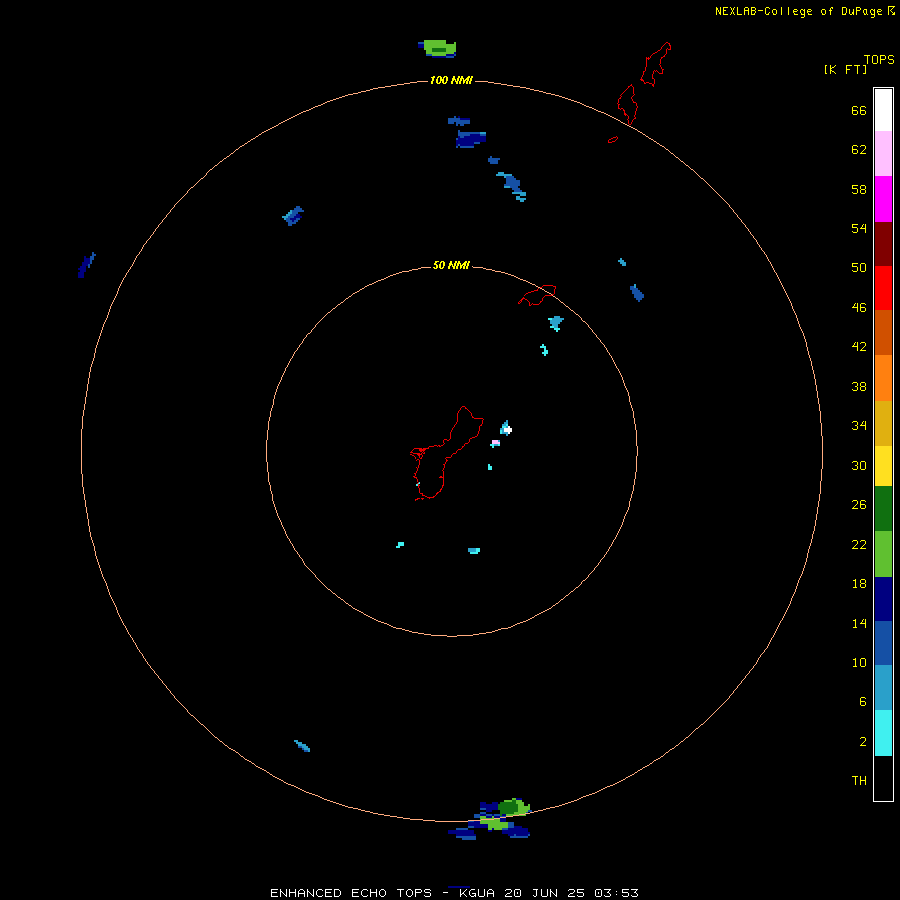Click the 20 JUN 25 03:53 timestamp
This screenshot has width=900, height=900.
tap(571, 893)
